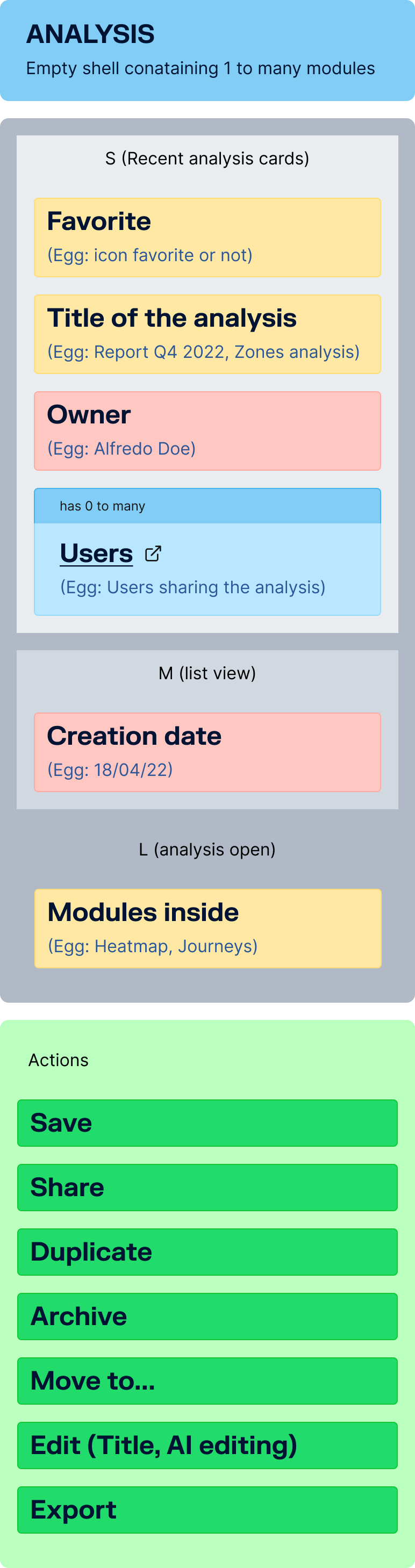Choose the Archive action

(x=207, y=1317)
